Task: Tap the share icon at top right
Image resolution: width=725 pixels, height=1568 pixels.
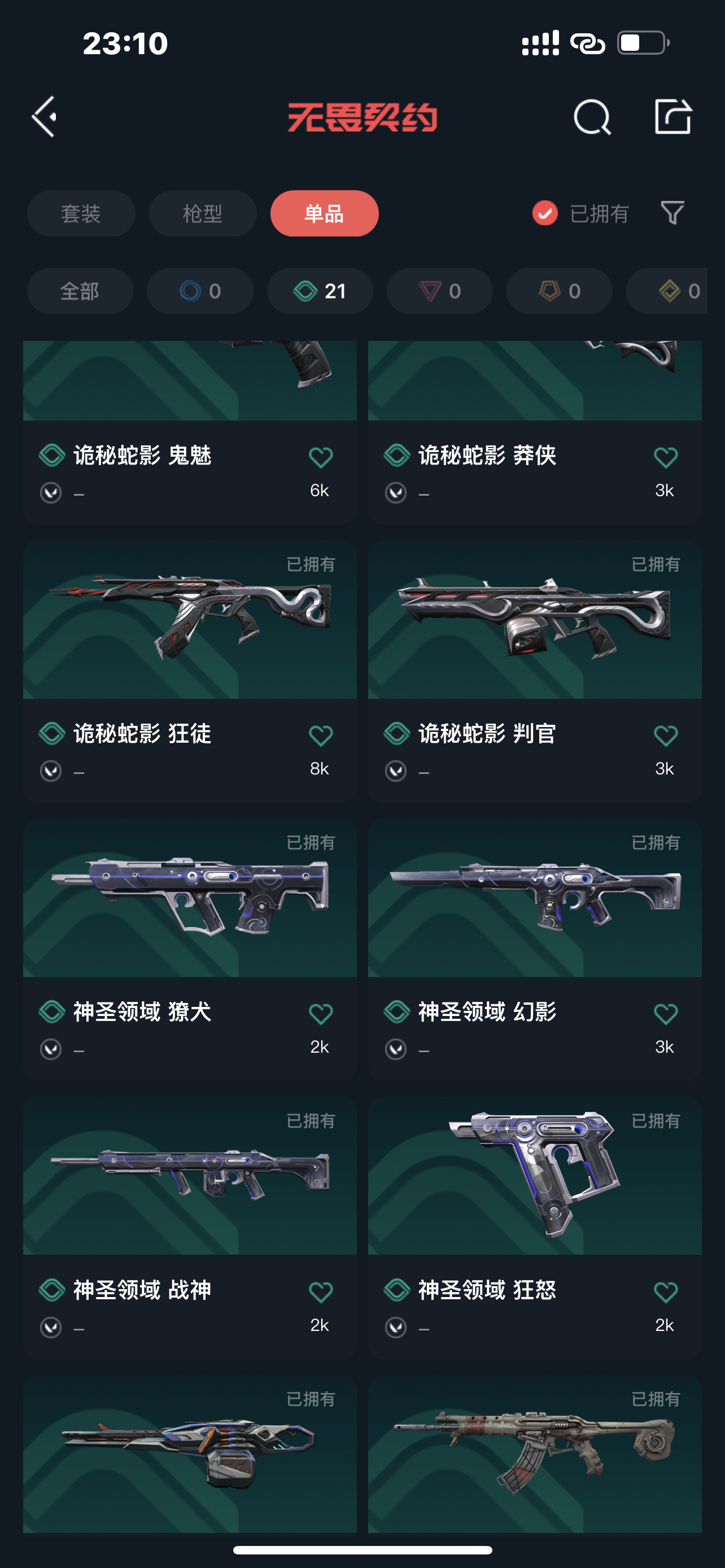Action: (x=672, y=116)
